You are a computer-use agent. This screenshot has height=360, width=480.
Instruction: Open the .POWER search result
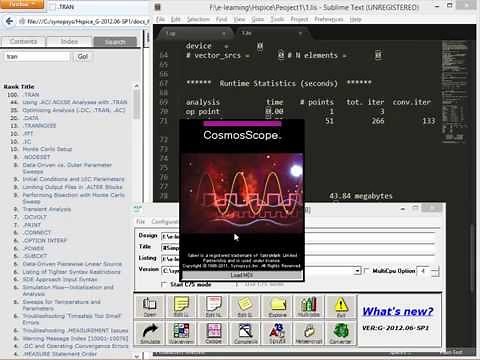click(x=33, y=248)
